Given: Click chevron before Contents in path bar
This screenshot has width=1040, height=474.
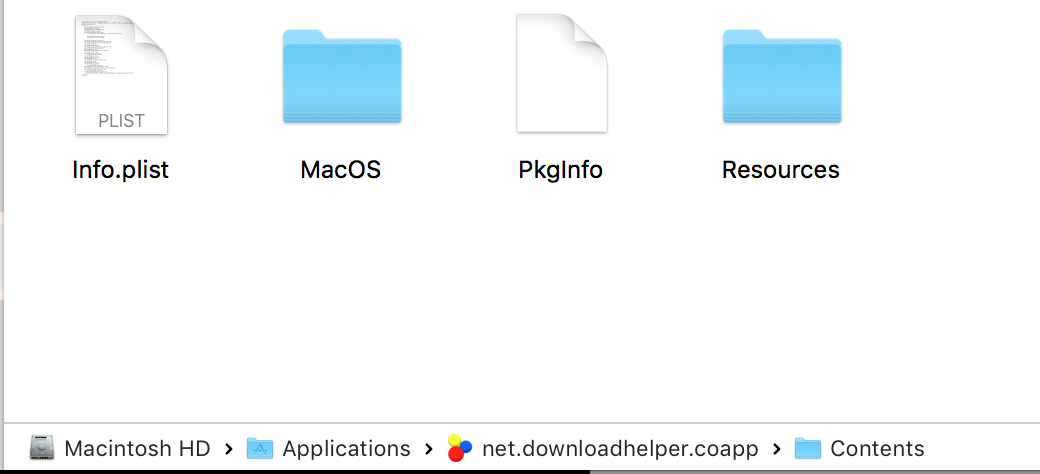Looking at the screenshot, I should pyautogui.click(x=777, y=449).
